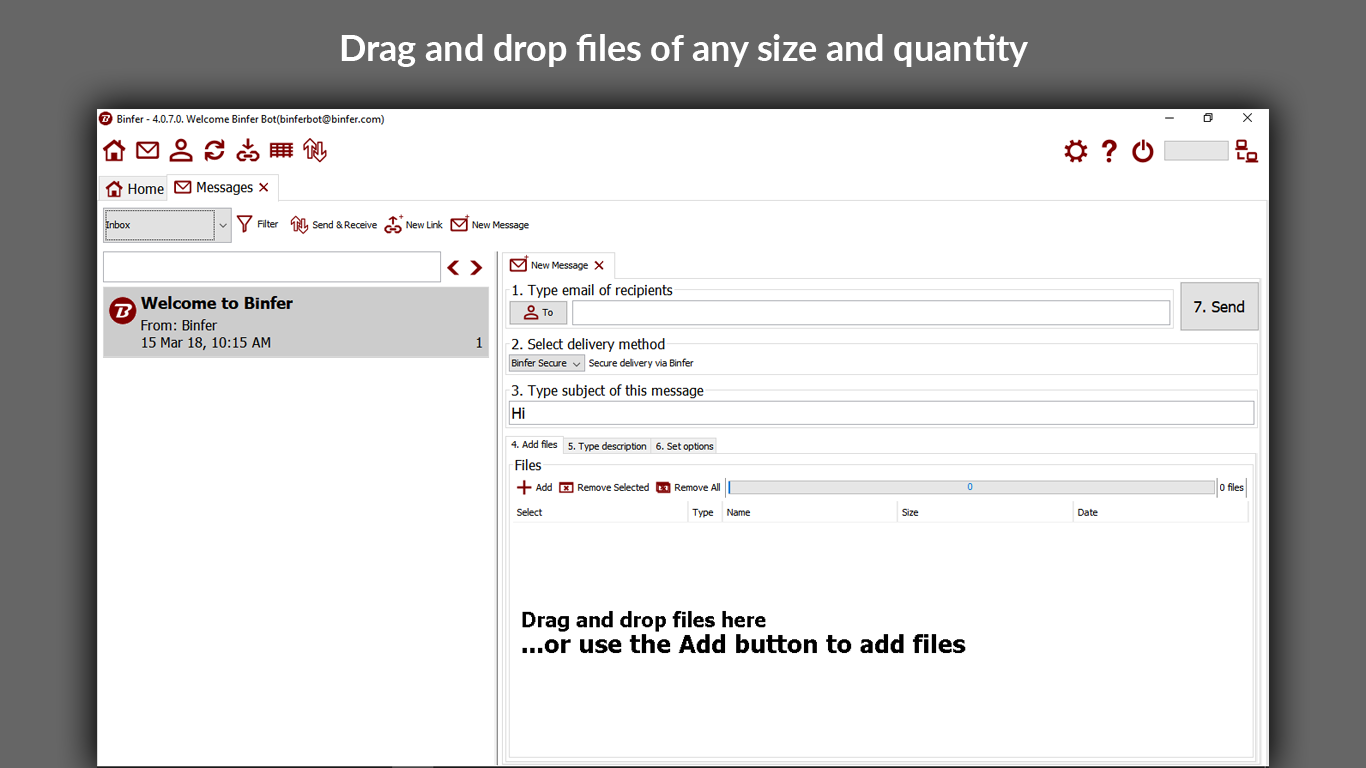Open the Settings gear icon

pyautogui.click(x=1076, y=151)
